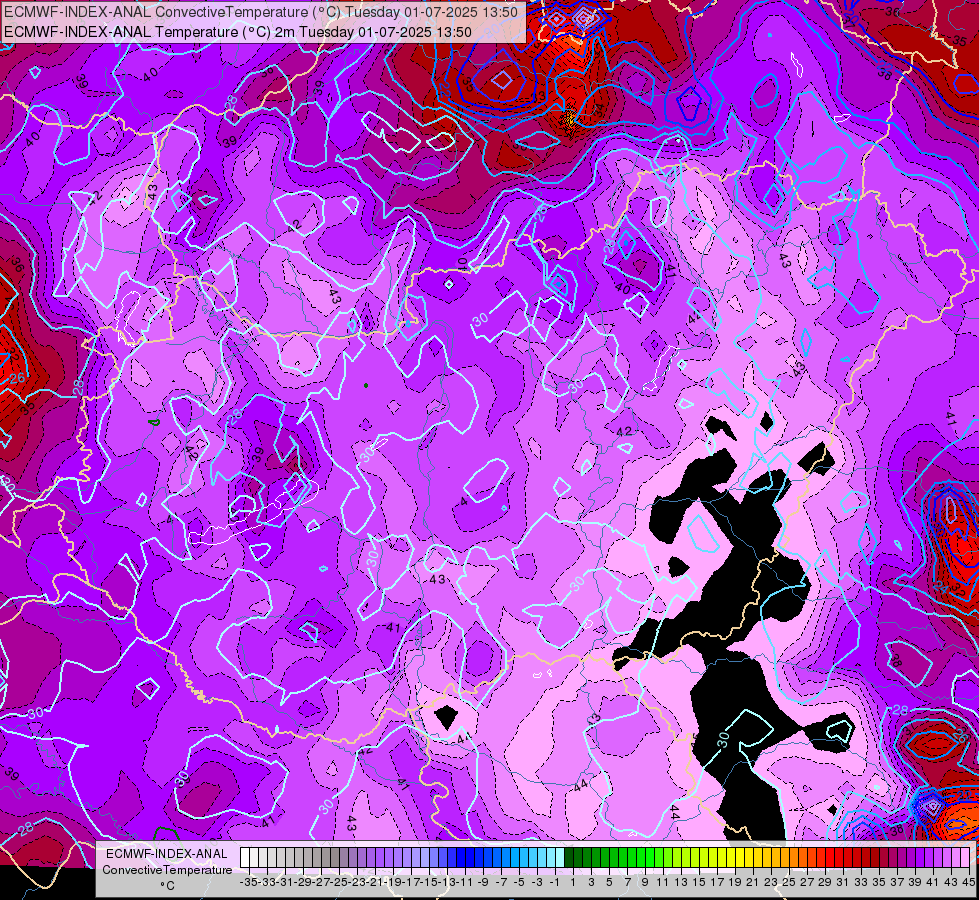Click the '17' tick label on the legend
The height and width of the screenshot is (900, 979).
tap(717, 882)
